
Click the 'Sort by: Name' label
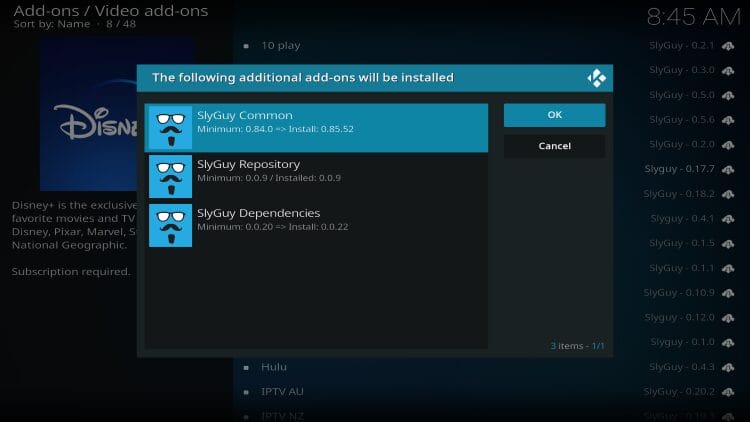click(x=52, y=24)
